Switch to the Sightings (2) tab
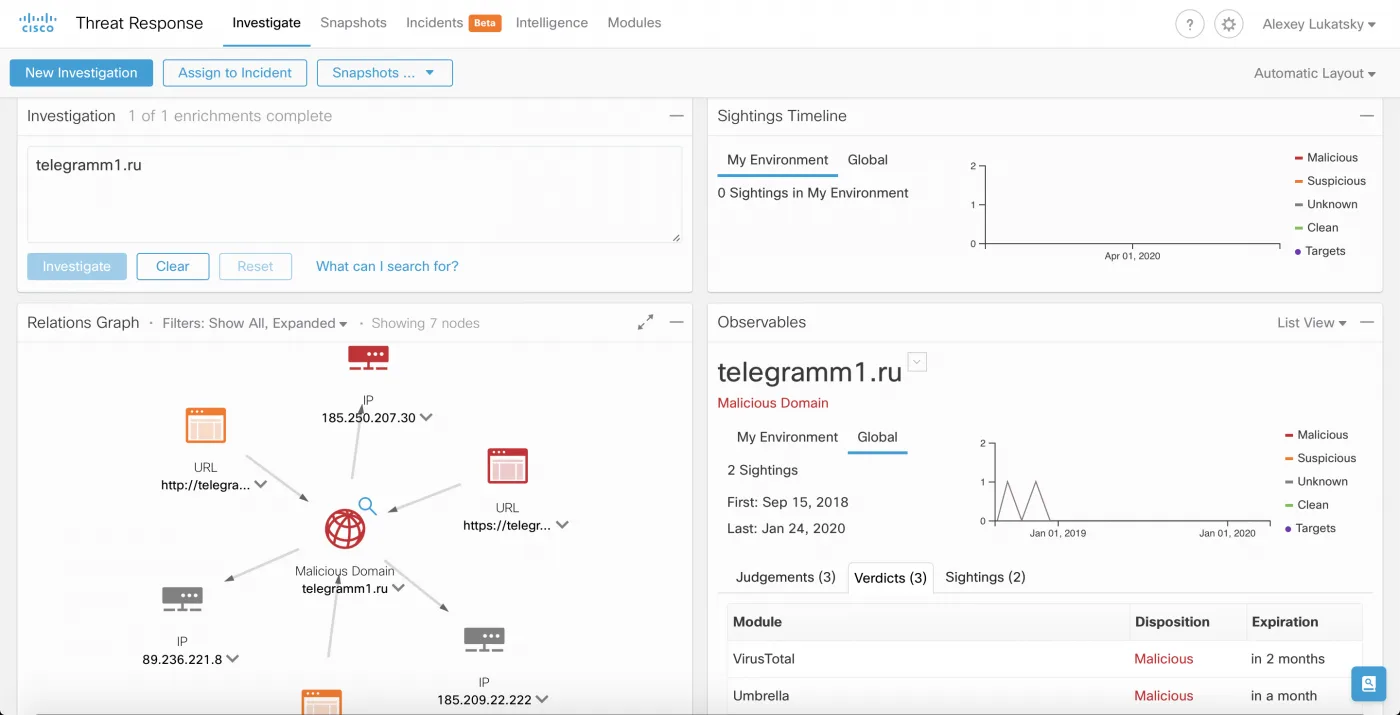1400x715 pixels. coord(985,577)
